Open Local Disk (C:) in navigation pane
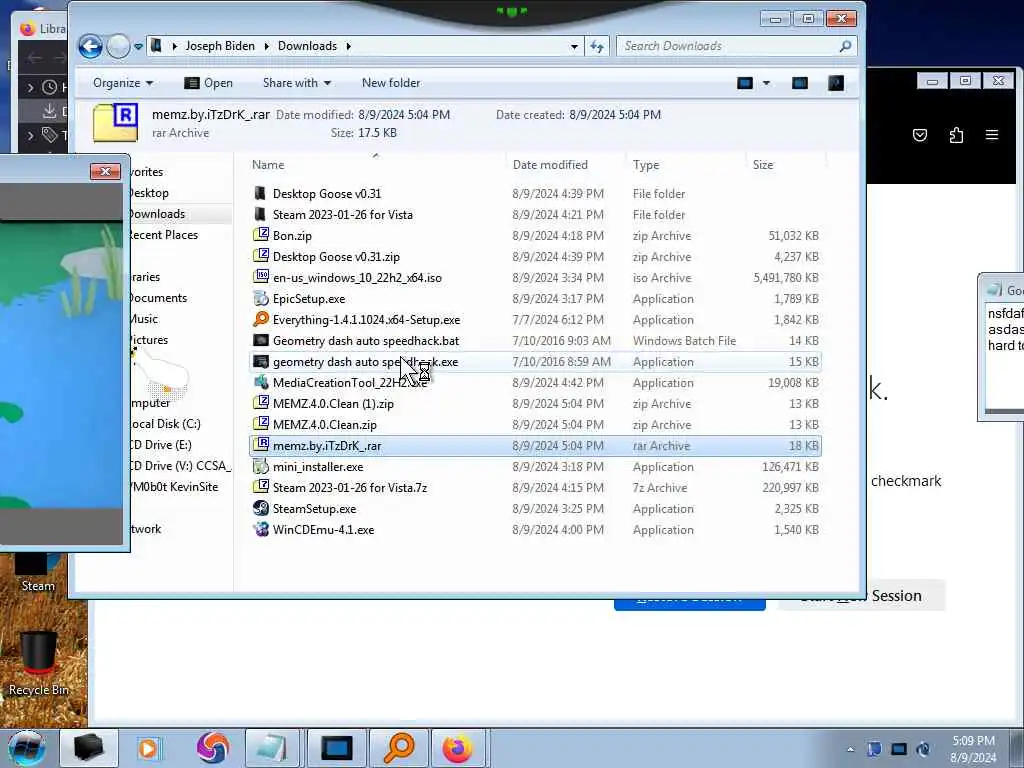 (165, 424)
